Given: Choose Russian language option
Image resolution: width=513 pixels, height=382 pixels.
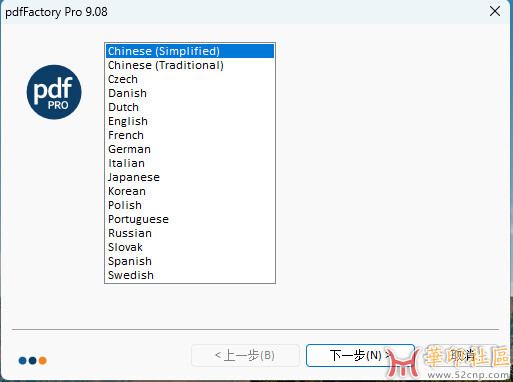Looking at the screenshot, I should point(190,233).
